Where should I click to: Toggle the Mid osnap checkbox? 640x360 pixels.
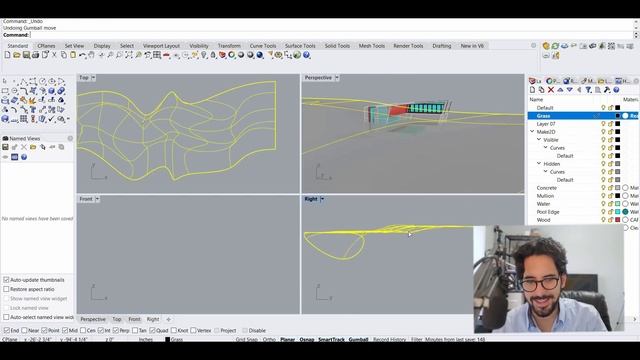coord(65,330)
